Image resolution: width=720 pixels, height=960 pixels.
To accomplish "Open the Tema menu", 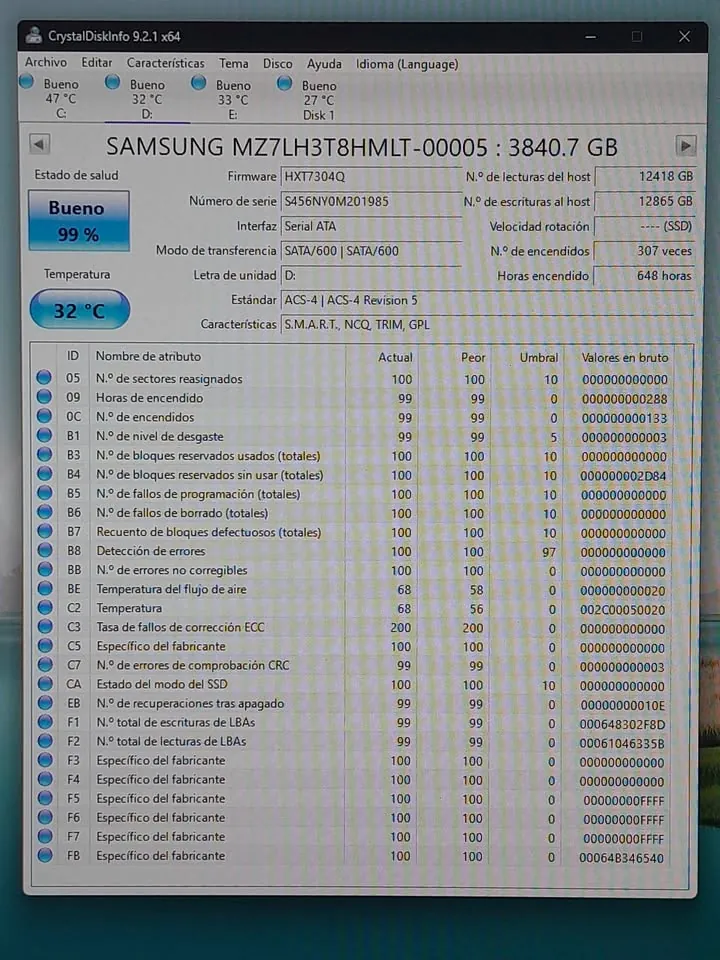I will coord(234,64).
